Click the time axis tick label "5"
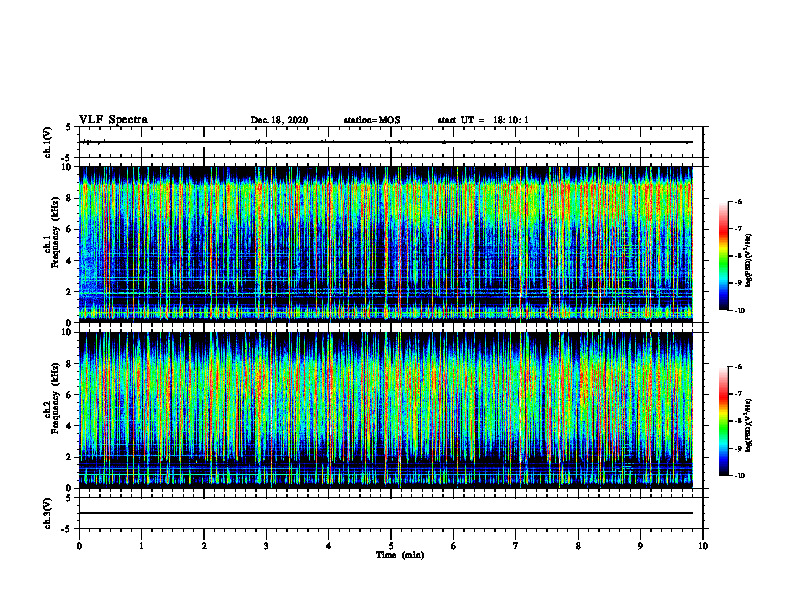Screen dimensions: 792x612 [x=391, y=546]
